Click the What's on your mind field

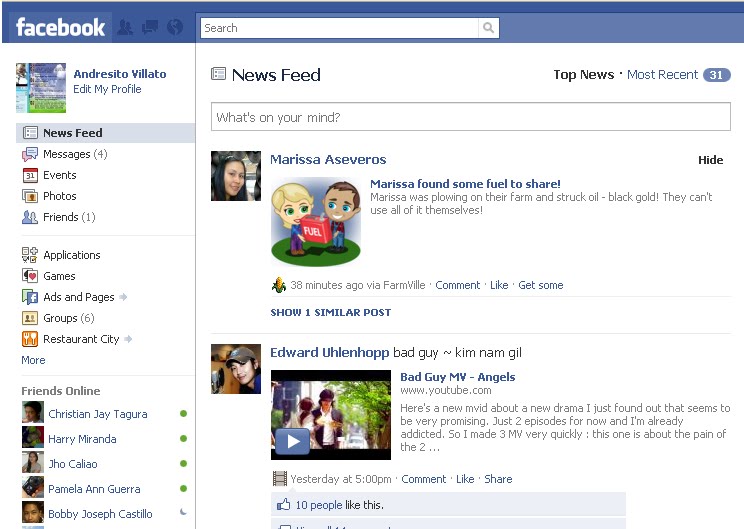point(471,117)
